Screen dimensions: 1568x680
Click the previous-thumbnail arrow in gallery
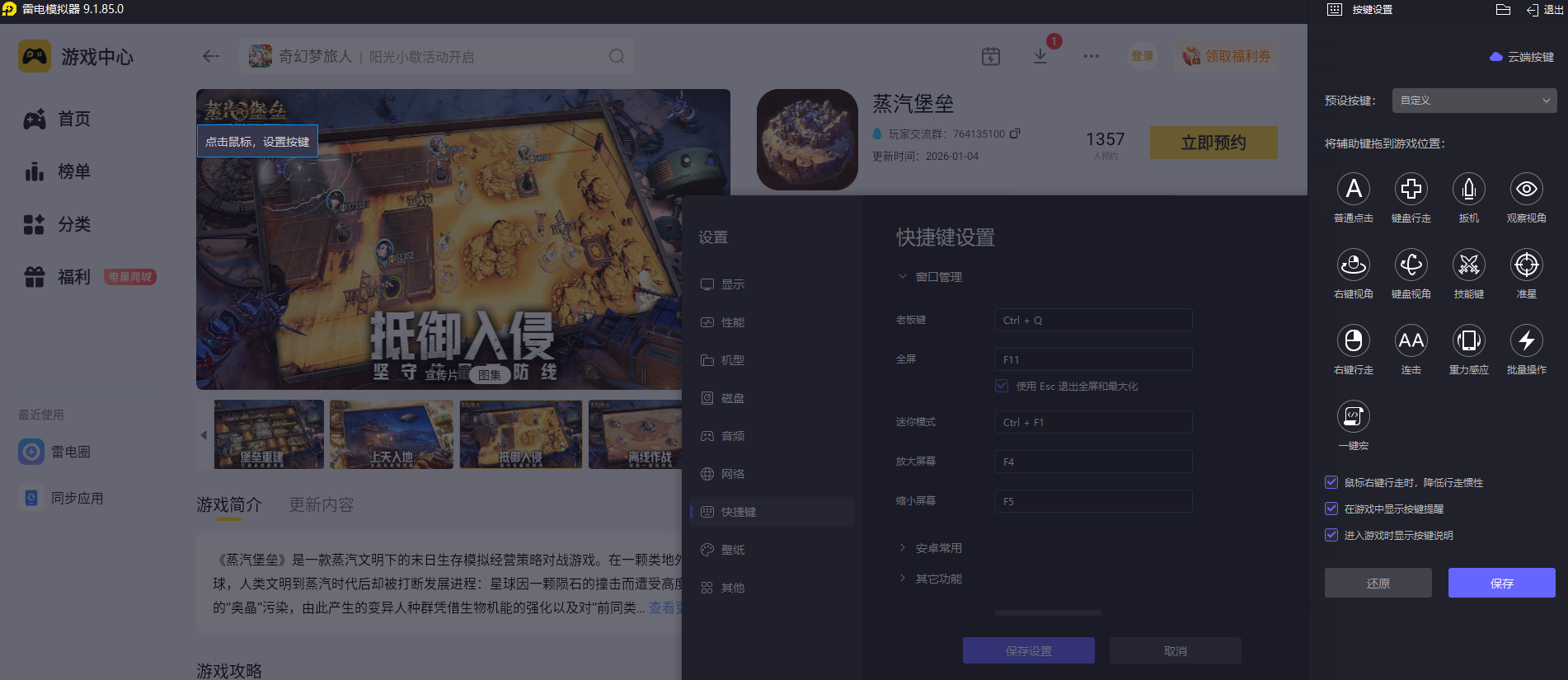pyautogui.click(x=204, y=434)
